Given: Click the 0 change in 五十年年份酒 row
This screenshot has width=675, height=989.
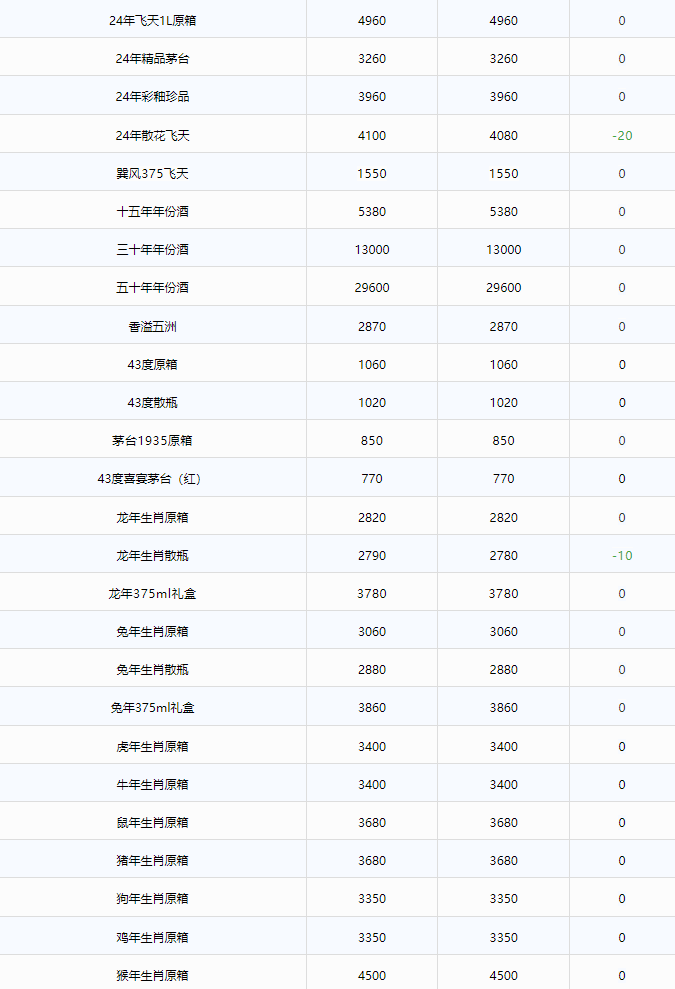Looking at the screenshot, I should point(622,287).
